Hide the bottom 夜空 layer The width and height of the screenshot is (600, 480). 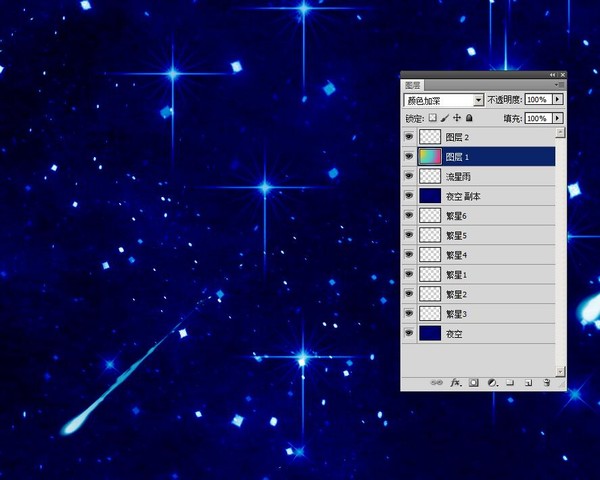(409, 333)
